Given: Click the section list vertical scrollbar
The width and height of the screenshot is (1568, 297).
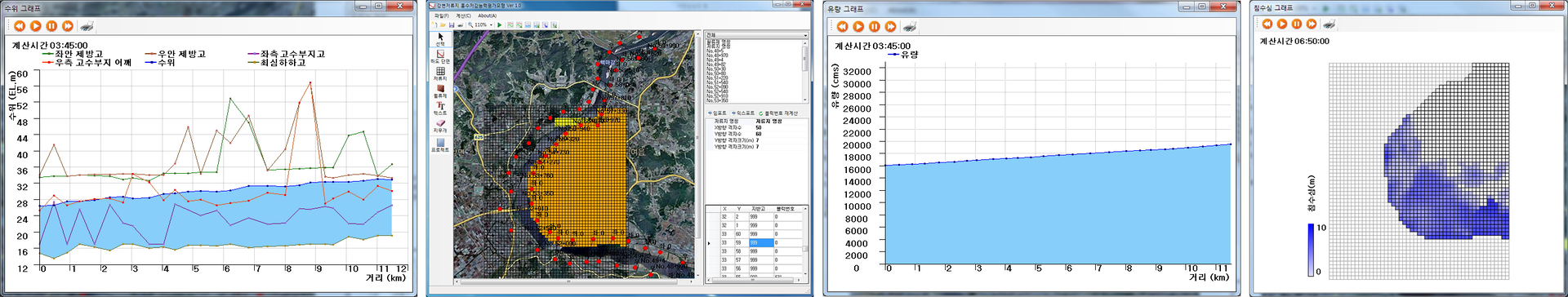Looking at the screenshot, I should pyautogui.click(x=805, y=71).
